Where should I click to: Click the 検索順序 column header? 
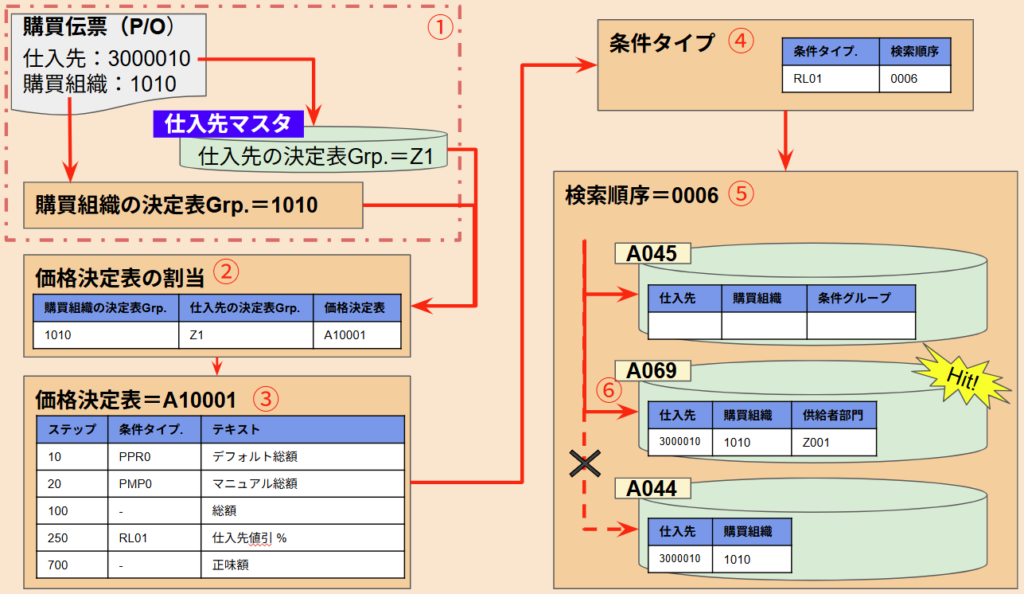(915, 52)
